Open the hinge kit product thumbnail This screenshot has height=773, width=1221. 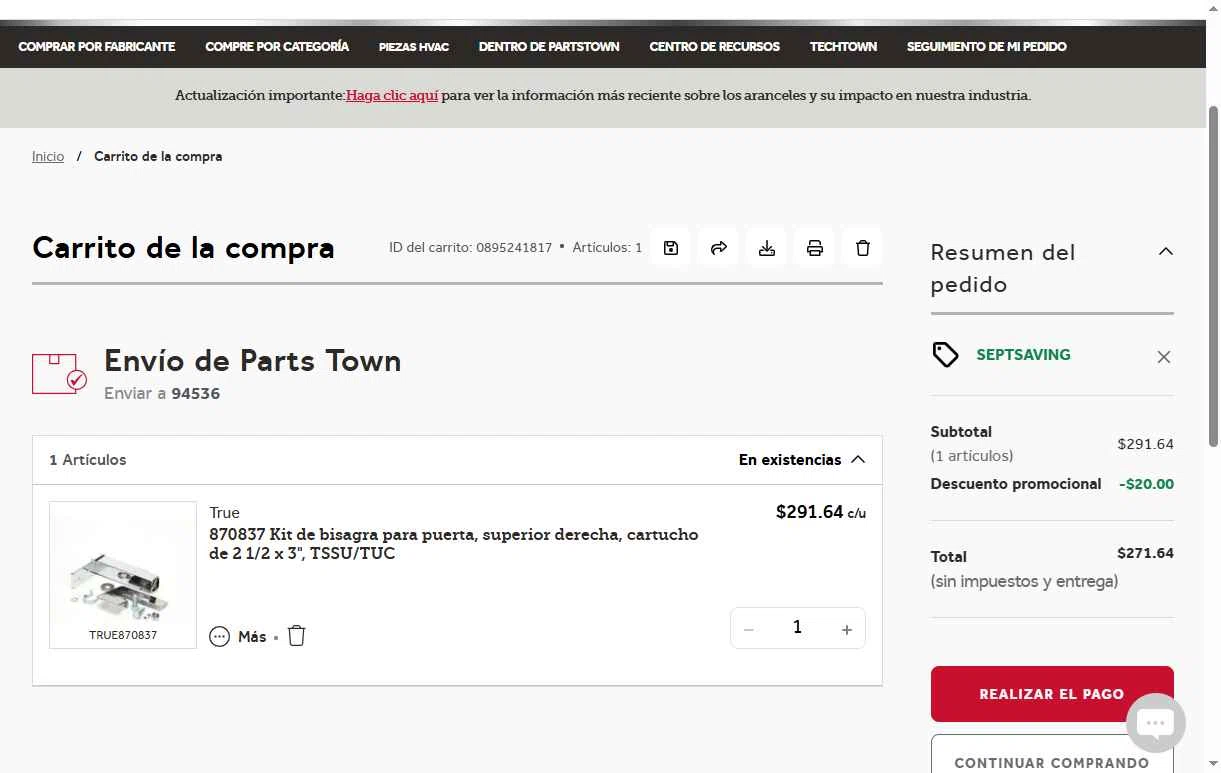pos(123,575)
